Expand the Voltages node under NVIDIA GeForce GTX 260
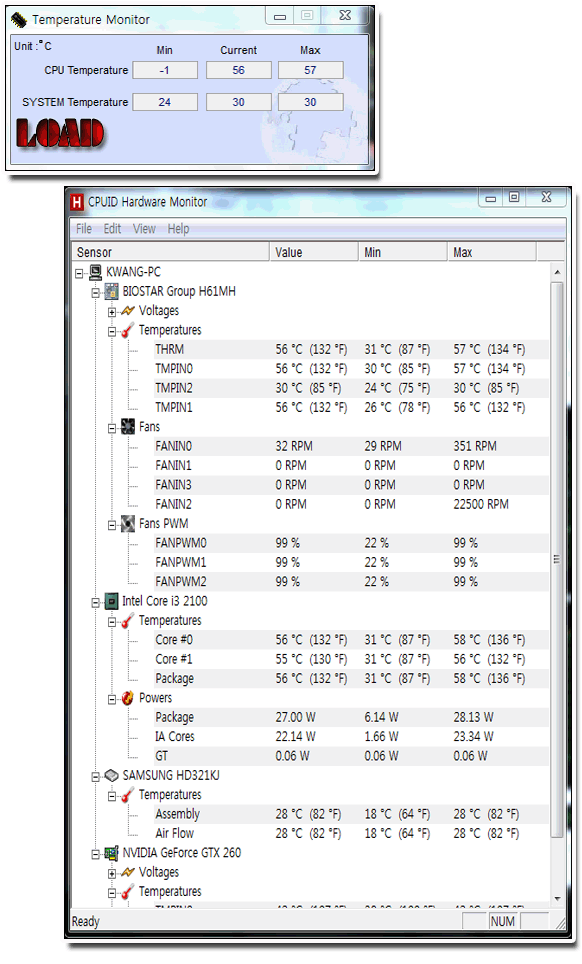 pos(112,874)
